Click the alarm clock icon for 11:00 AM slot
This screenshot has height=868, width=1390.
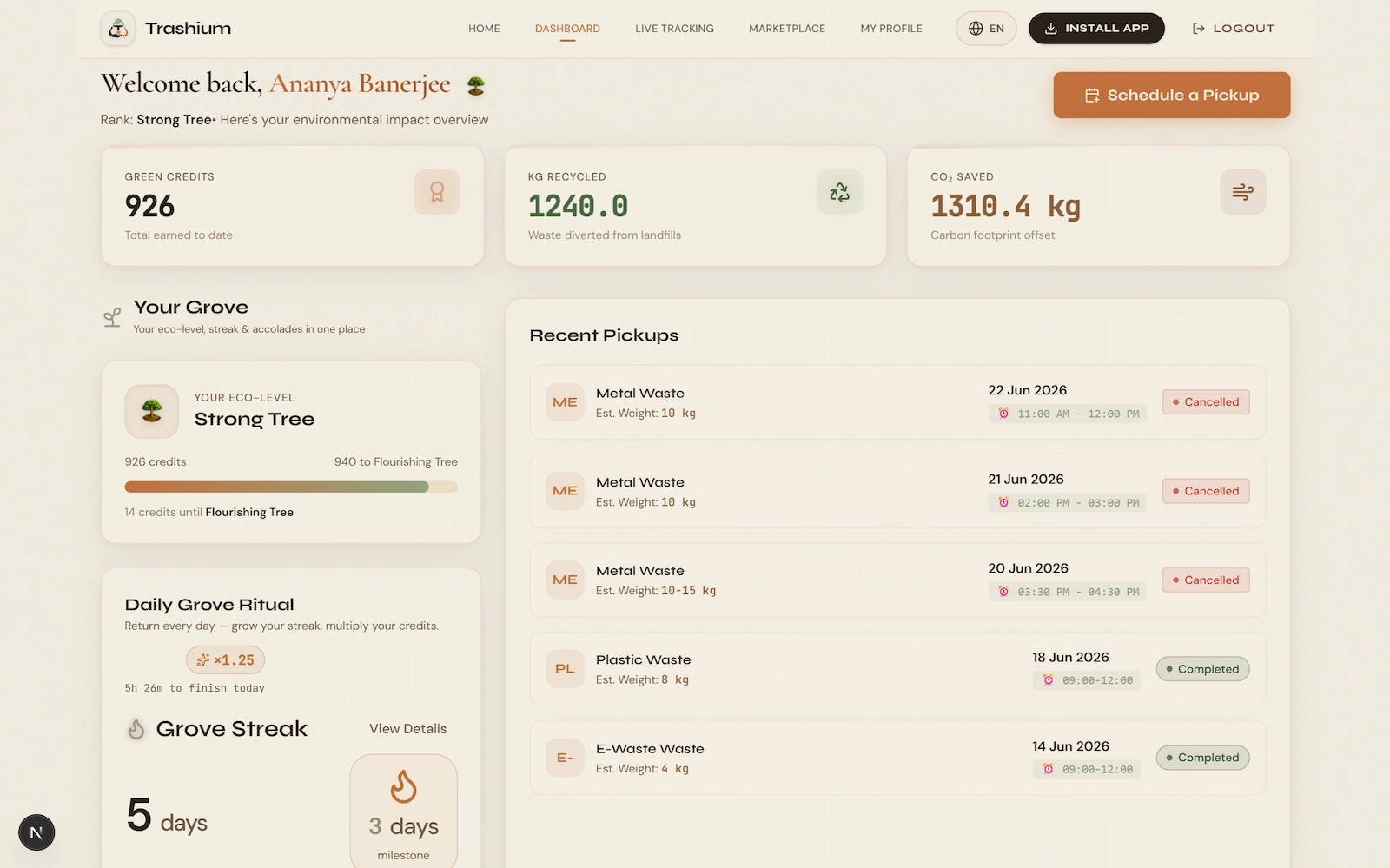pos(1003,414)
